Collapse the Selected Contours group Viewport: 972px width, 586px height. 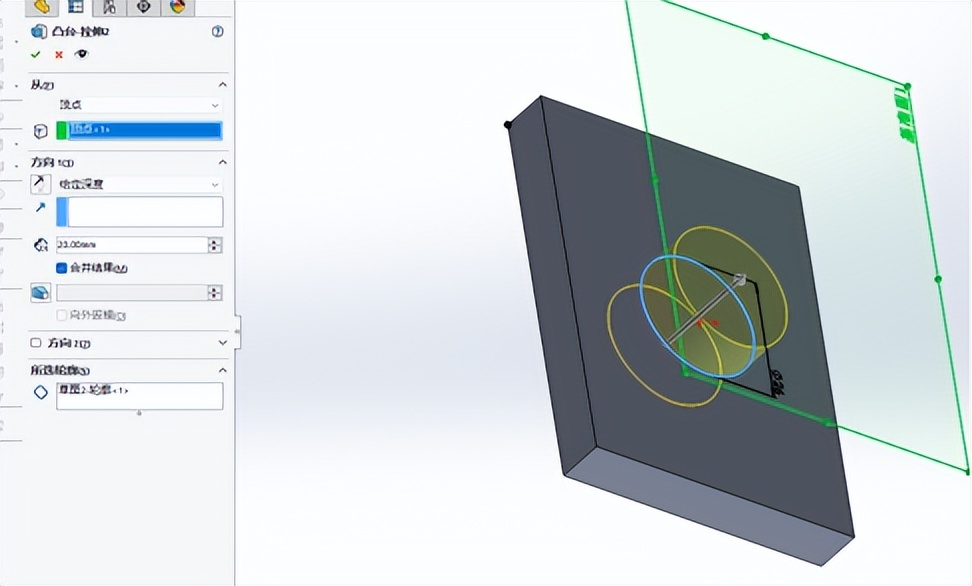tap(222, 370)
